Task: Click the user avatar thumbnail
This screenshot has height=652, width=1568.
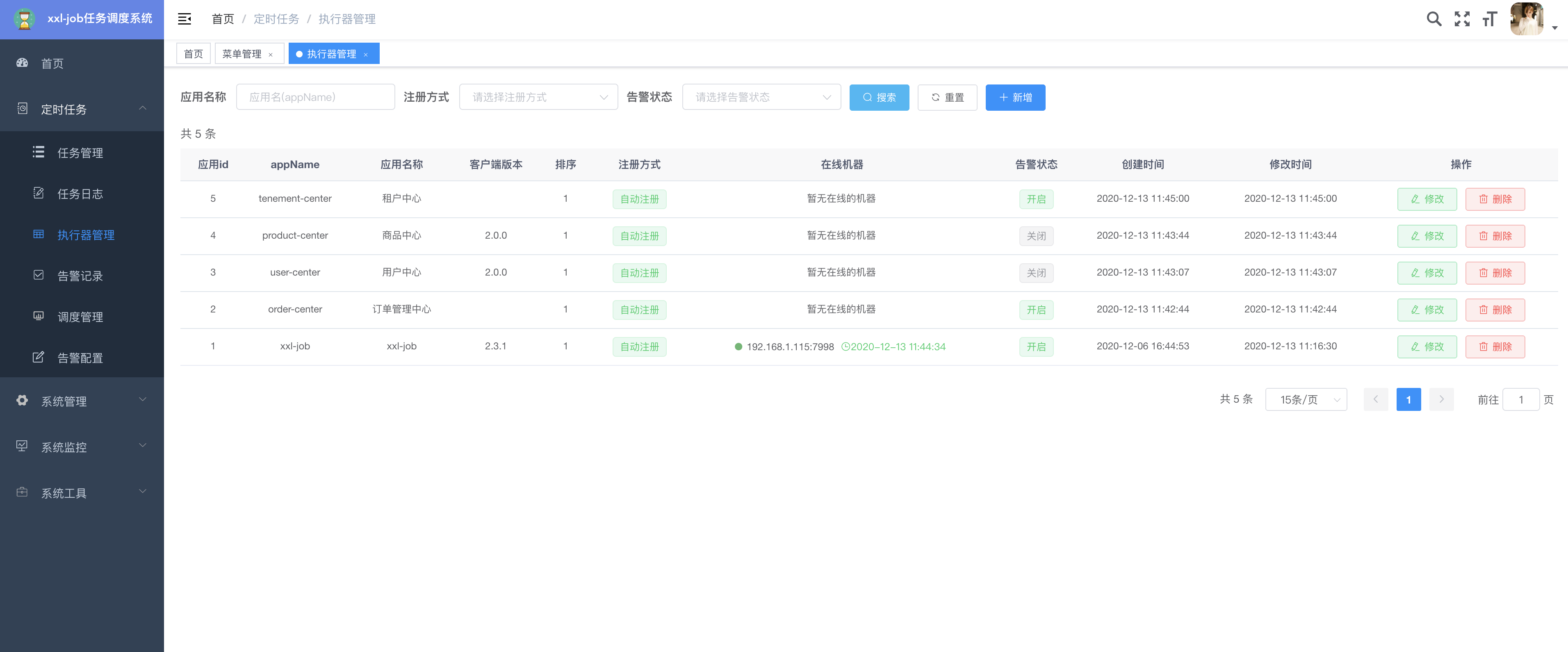Action: (1526, 19)
